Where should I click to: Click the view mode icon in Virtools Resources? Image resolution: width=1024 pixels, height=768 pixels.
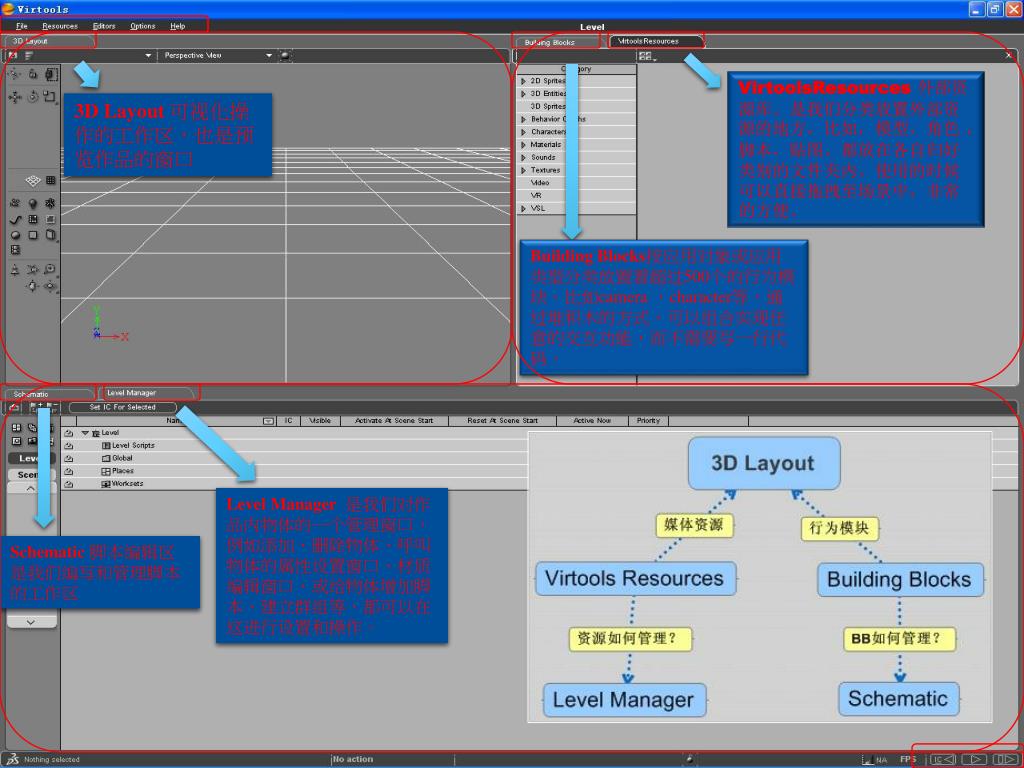[x=646, y=56]
